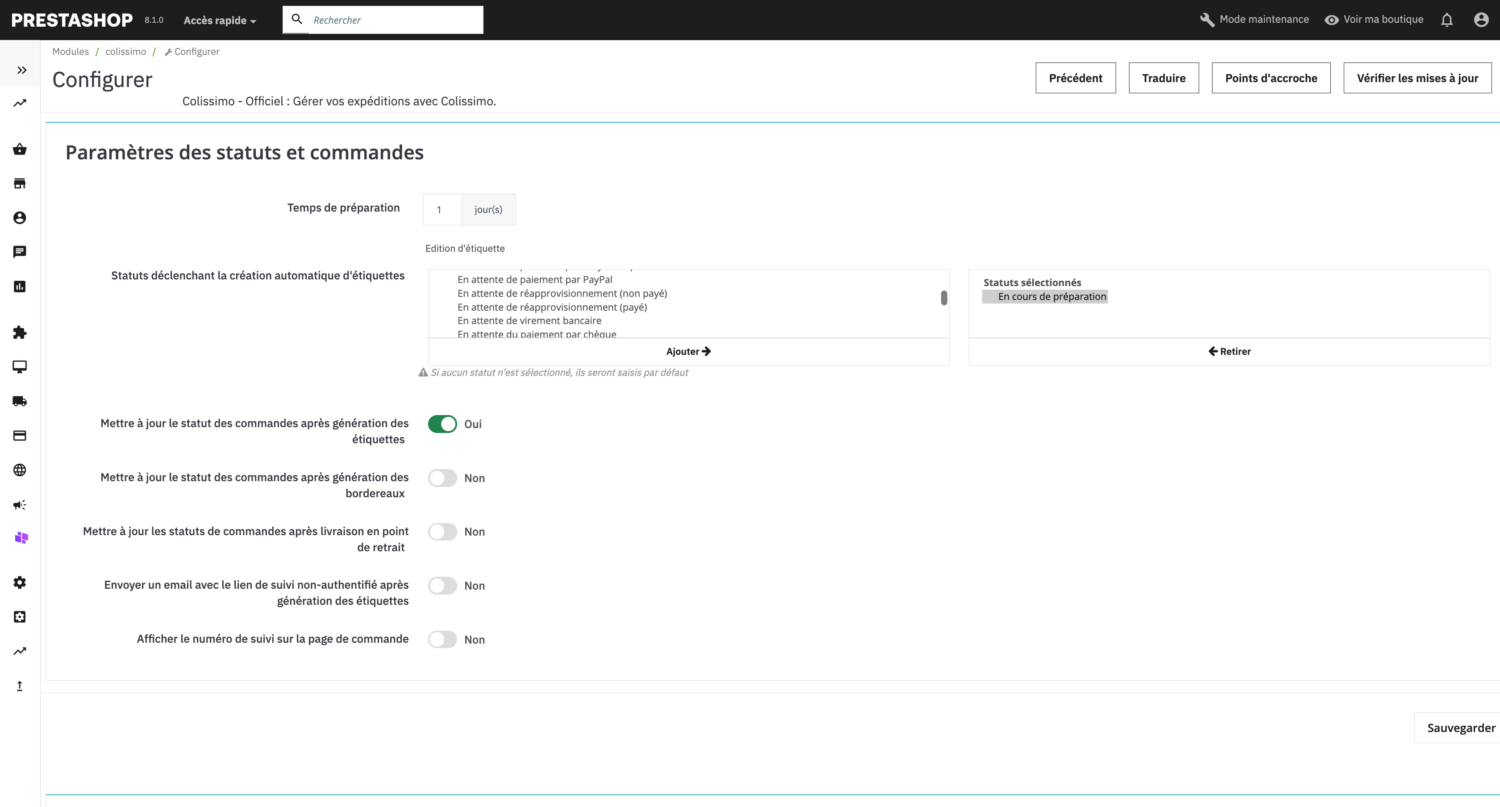The image size is (1500, 807).
Task: Open the Stats bar-chart icon in sidebar
Action: tap(19, 286)
